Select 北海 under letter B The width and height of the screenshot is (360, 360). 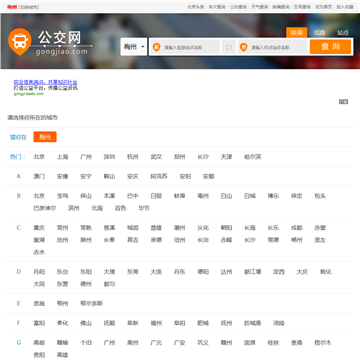tap(97, 208)
